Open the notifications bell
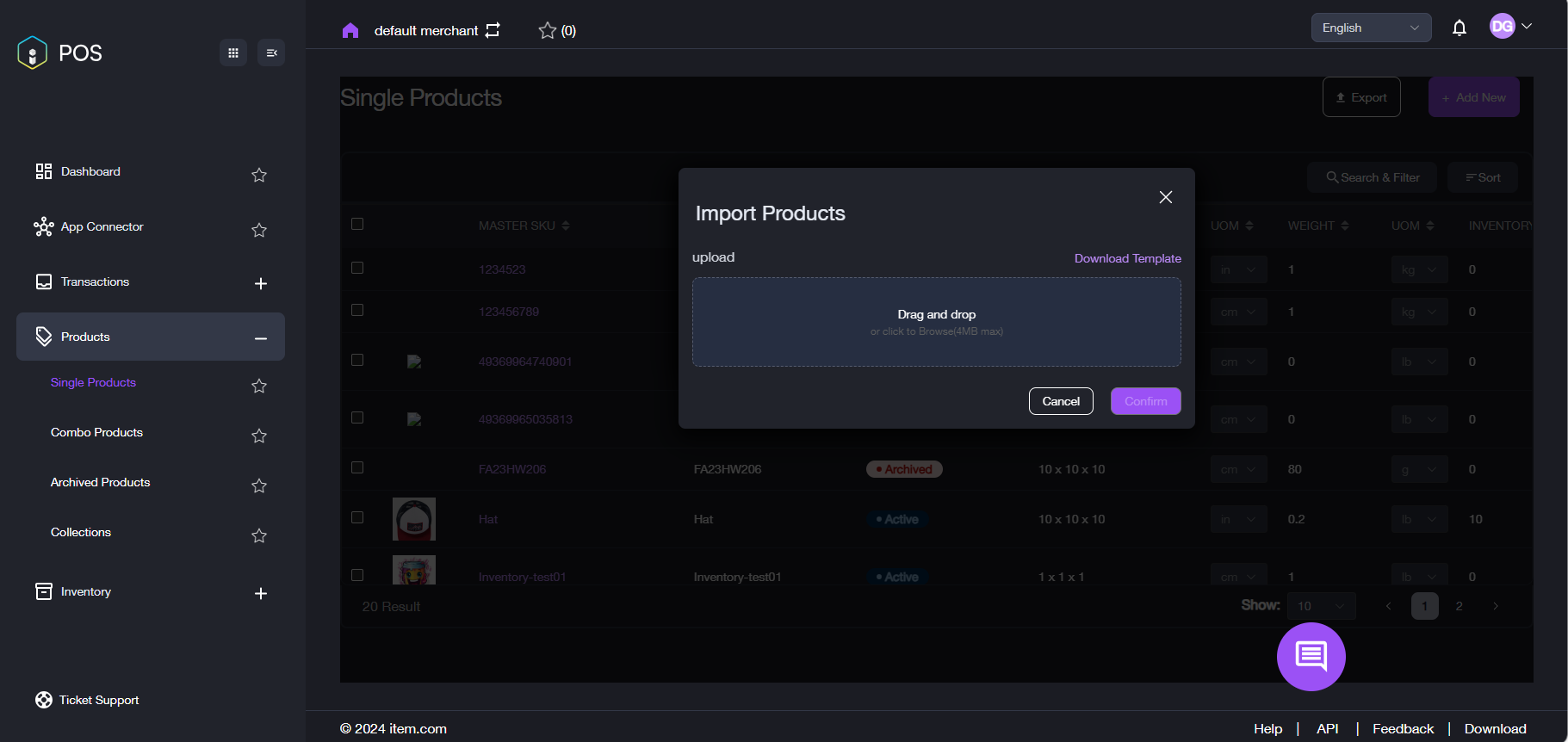 point(1459,28)
